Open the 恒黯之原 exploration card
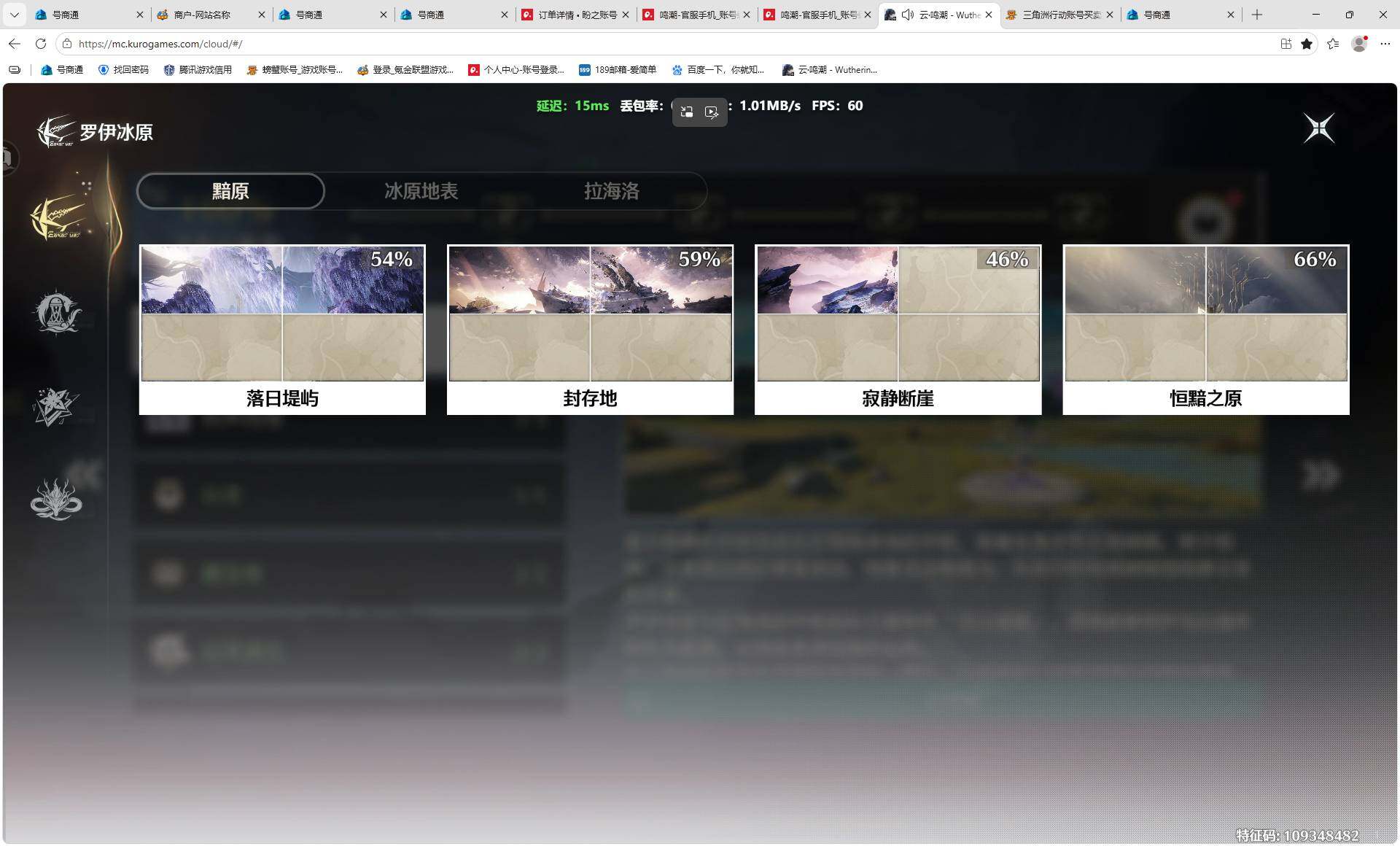 point(1206,330)
